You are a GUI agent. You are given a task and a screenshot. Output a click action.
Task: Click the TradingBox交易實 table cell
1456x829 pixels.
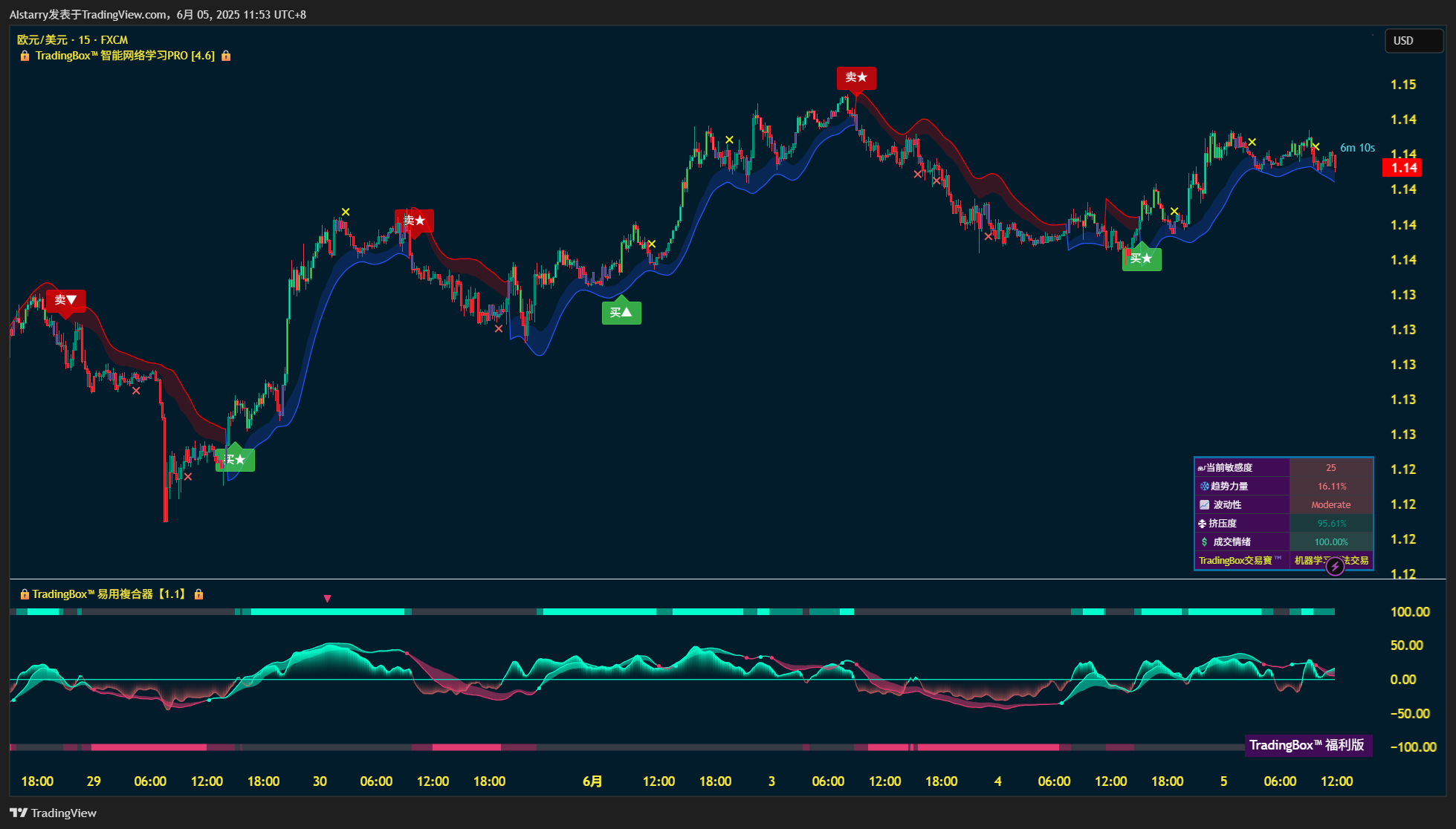tap(1242, 560)
